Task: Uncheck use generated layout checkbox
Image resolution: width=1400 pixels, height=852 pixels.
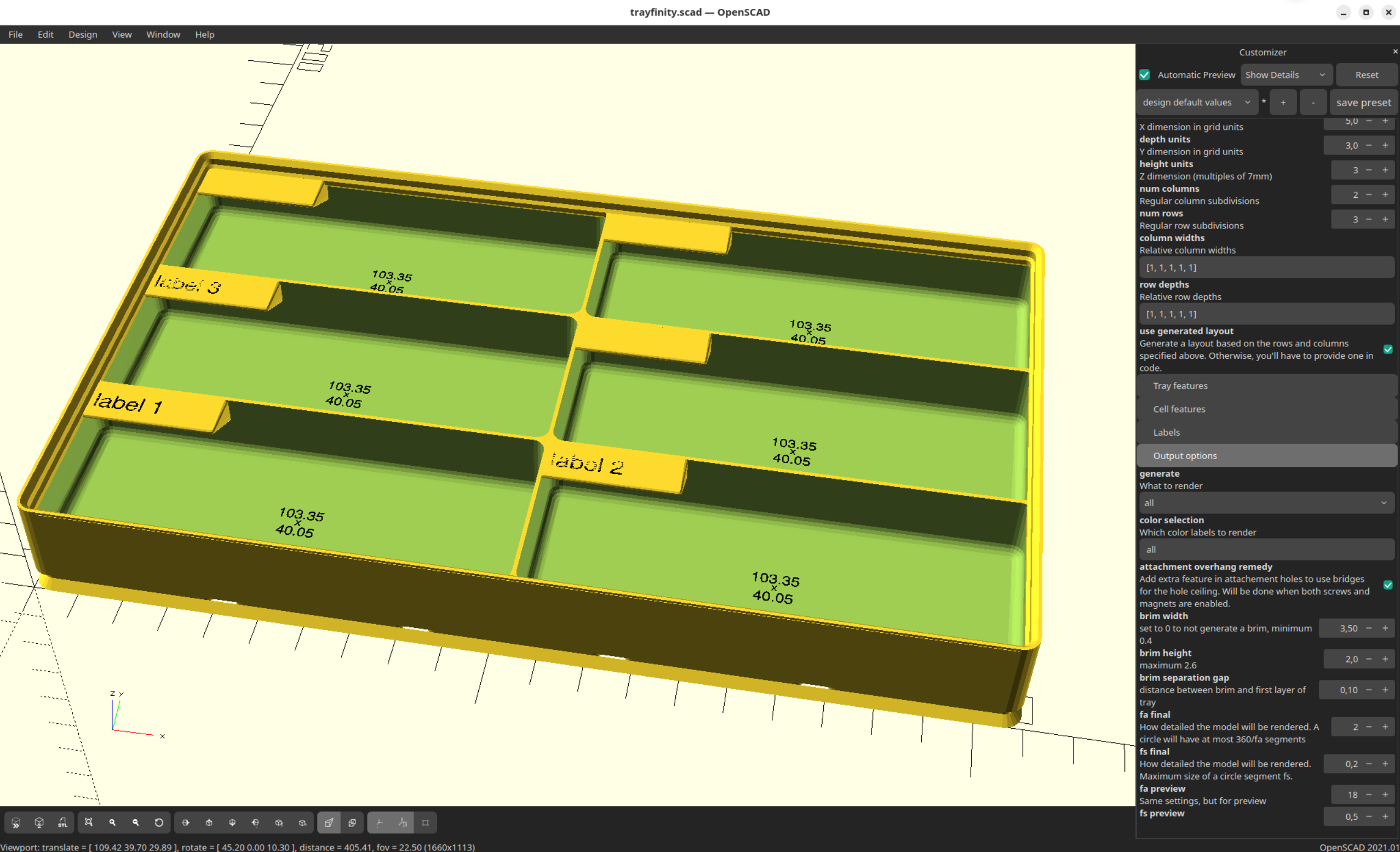Action: pos(1388,349)
